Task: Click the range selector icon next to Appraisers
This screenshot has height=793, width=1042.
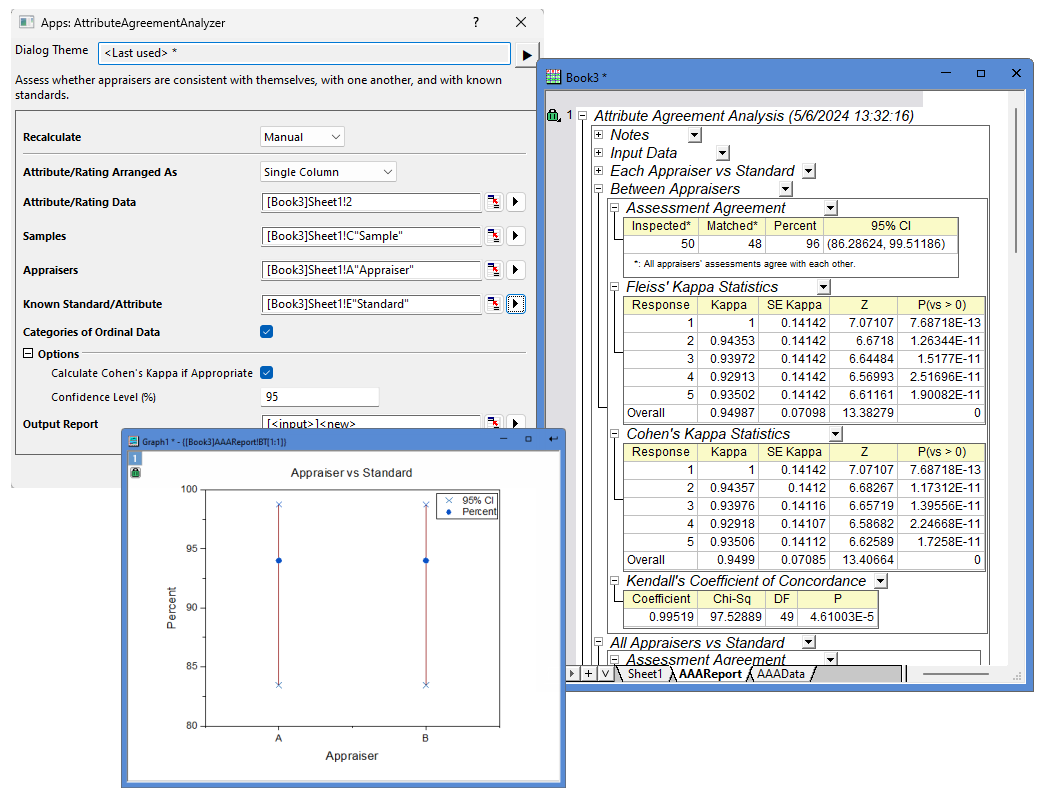Action: click(x=493, y=270)
